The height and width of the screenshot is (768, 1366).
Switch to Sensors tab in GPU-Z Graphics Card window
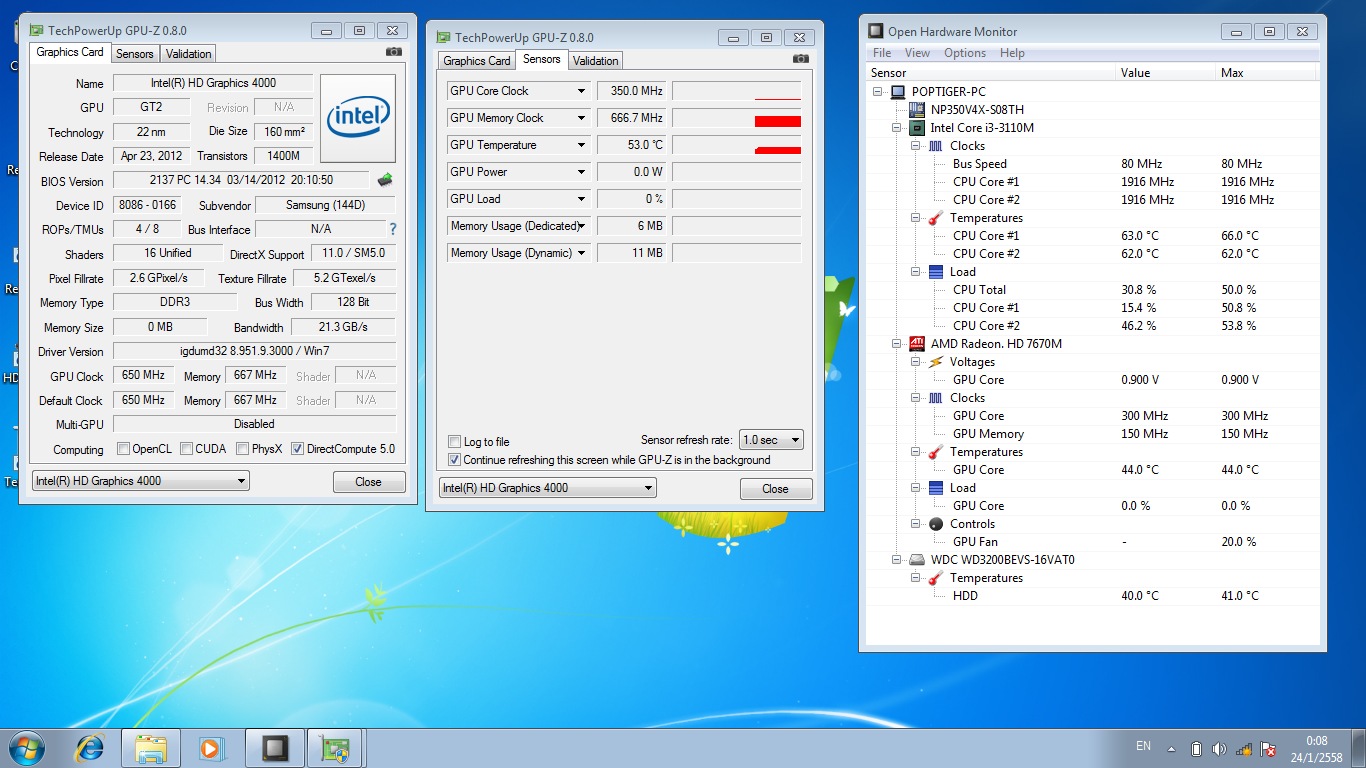click(x=135, y=54)
